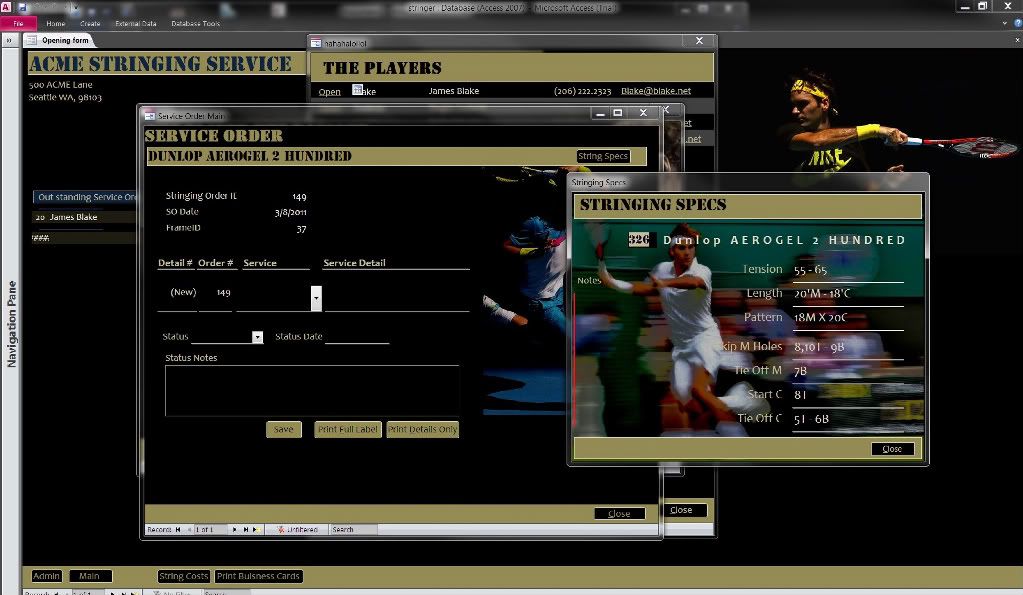Click the form icon beside Blake in Players
1023x595 pixels.
tap(358, 89)
